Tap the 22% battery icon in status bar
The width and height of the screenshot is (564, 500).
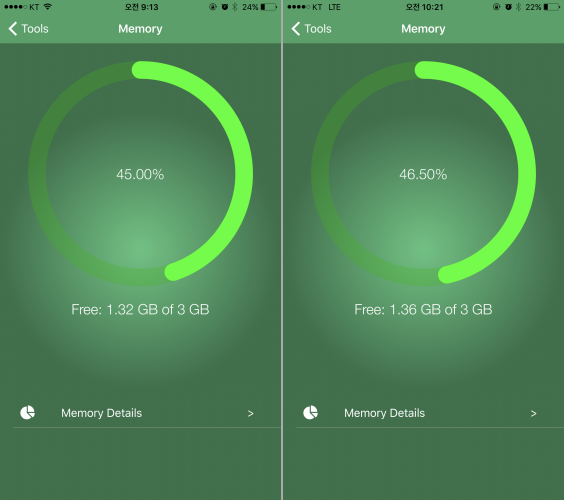tap(552, 7)
